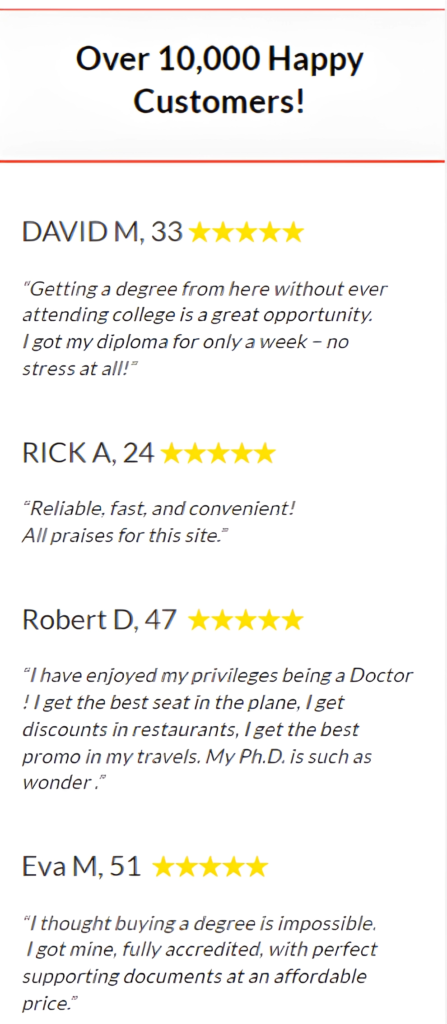Click the reviewer name 'Eva M, 51'
The image size is (447, 1024).
click(x=82, y=867)
